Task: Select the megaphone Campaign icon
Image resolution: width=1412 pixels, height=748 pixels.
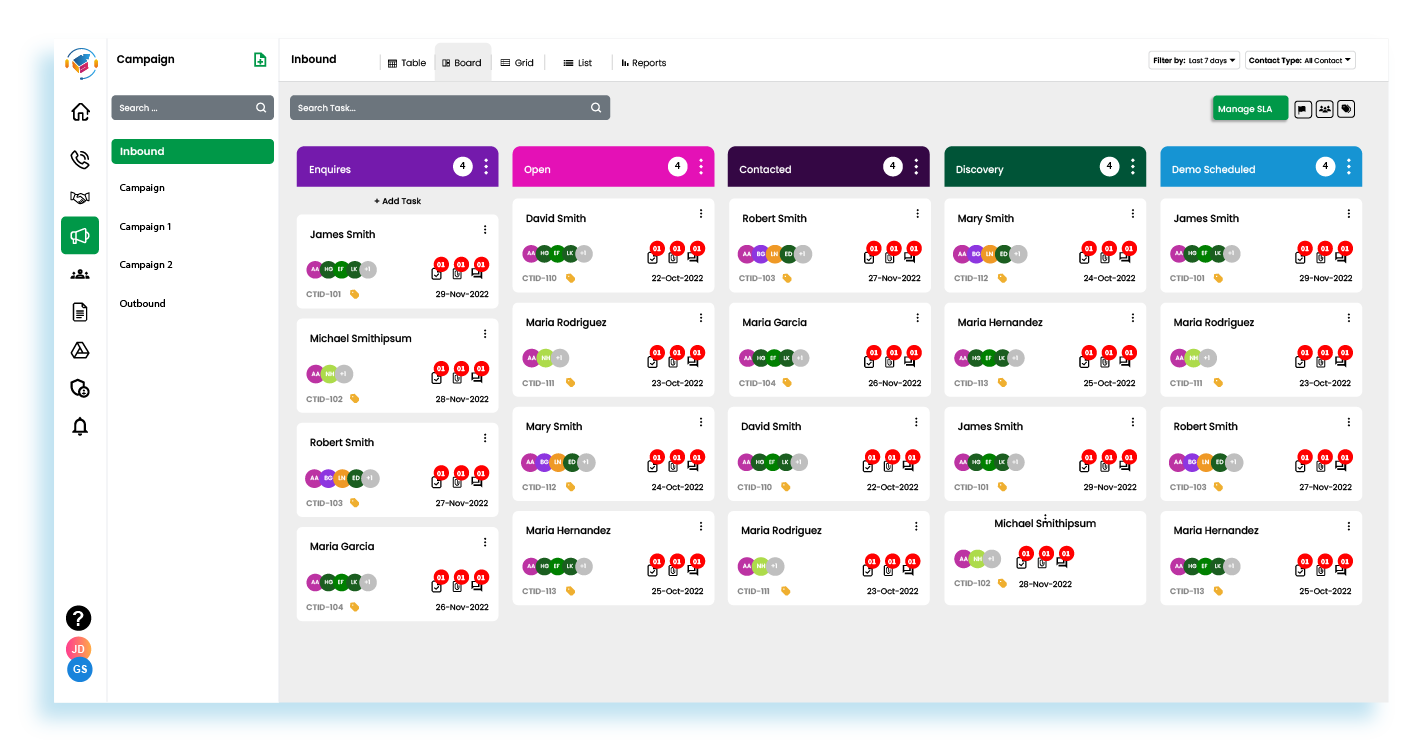Action: click(x=80, y=236)
